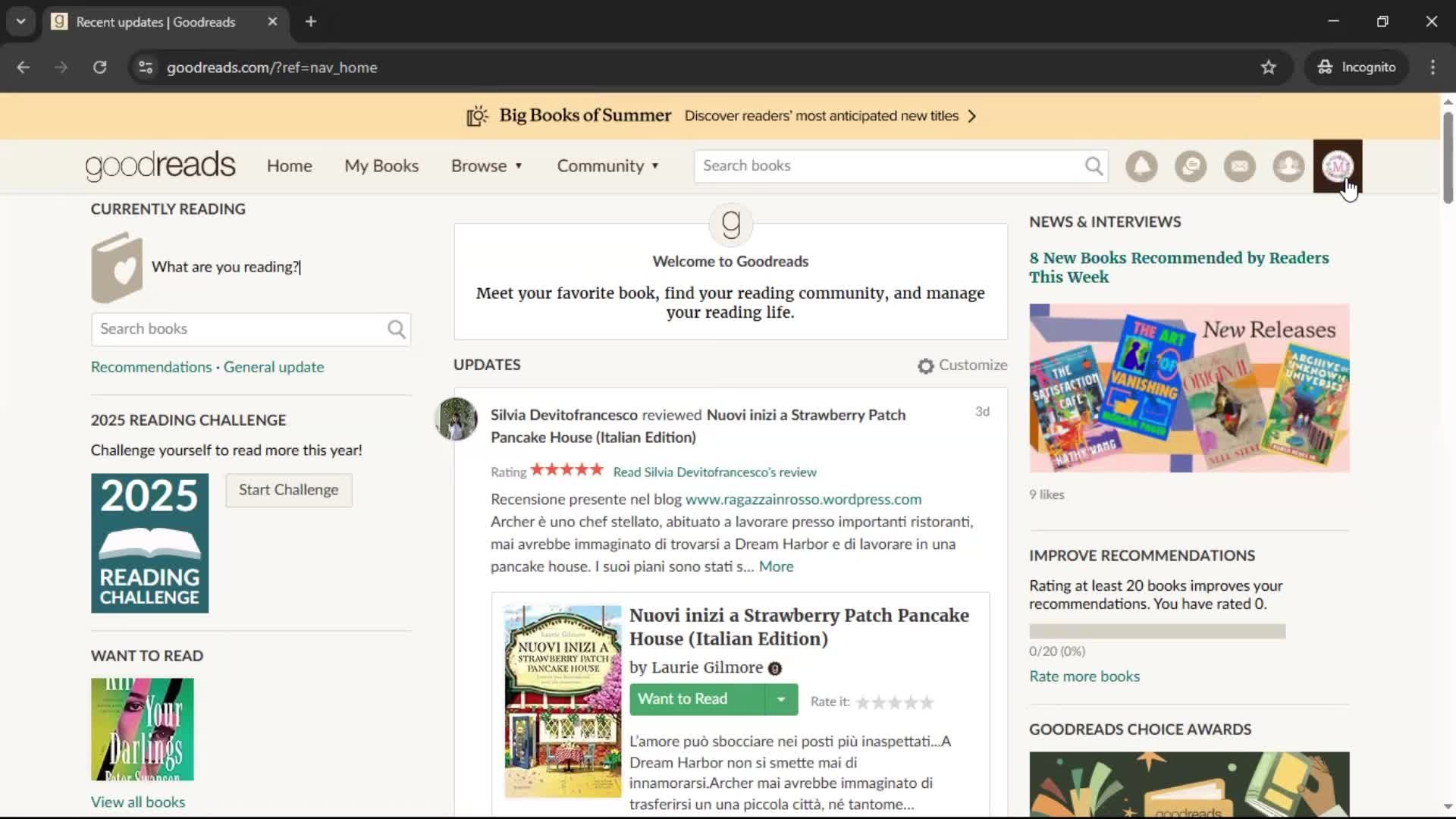This screenshot has width=1456, height=819.
Task: Open the discussions chat icon
Action: (x=1191, y=166)
